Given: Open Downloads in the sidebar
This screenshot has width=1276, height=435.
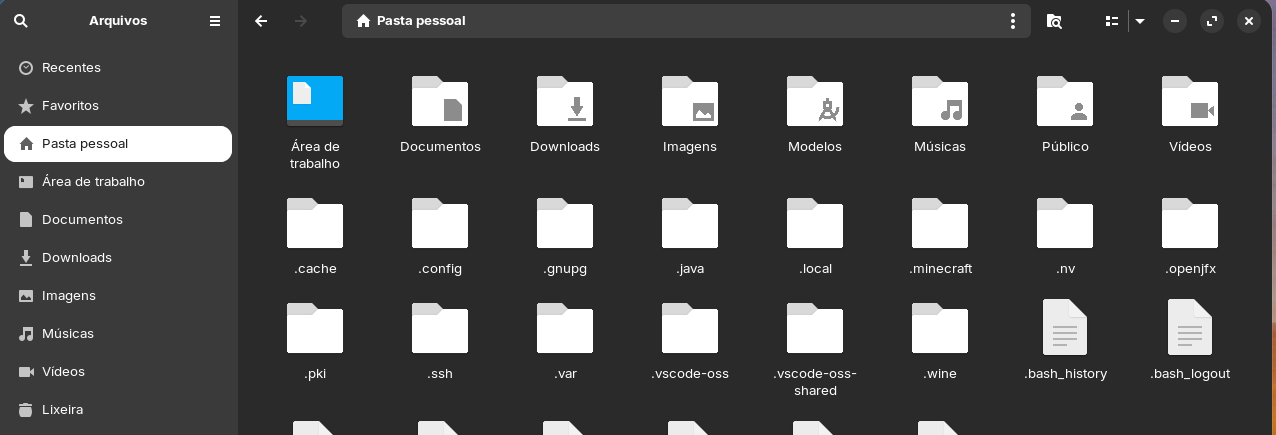Looking at the screenshot, I should tap(118, 257).
